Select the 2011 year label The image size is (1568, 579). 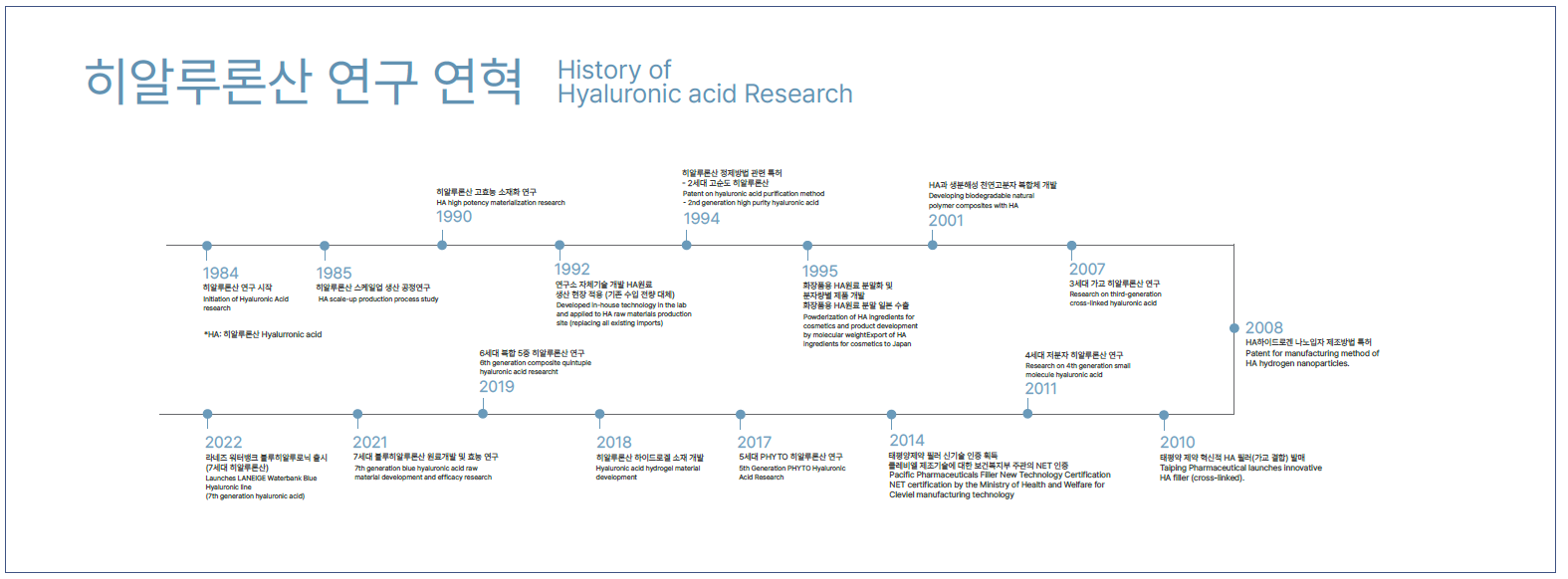click(1041, 389)
